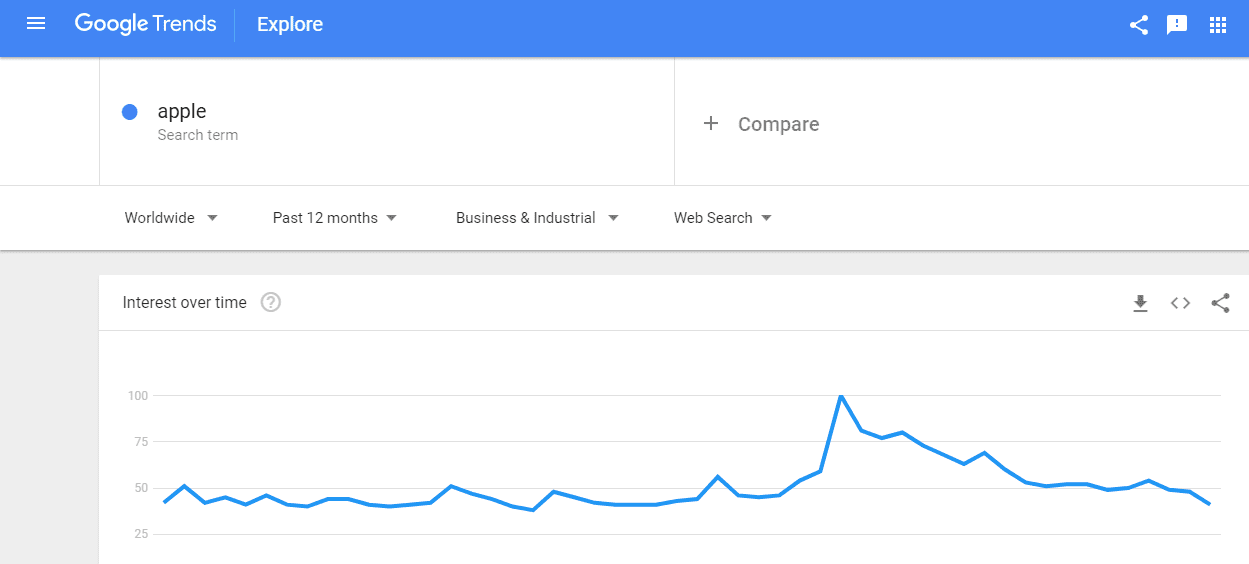This screenshot has height=564, width=1249.
Task: Expand the Worldwide region dropdown
Action: tap(171, 218)
